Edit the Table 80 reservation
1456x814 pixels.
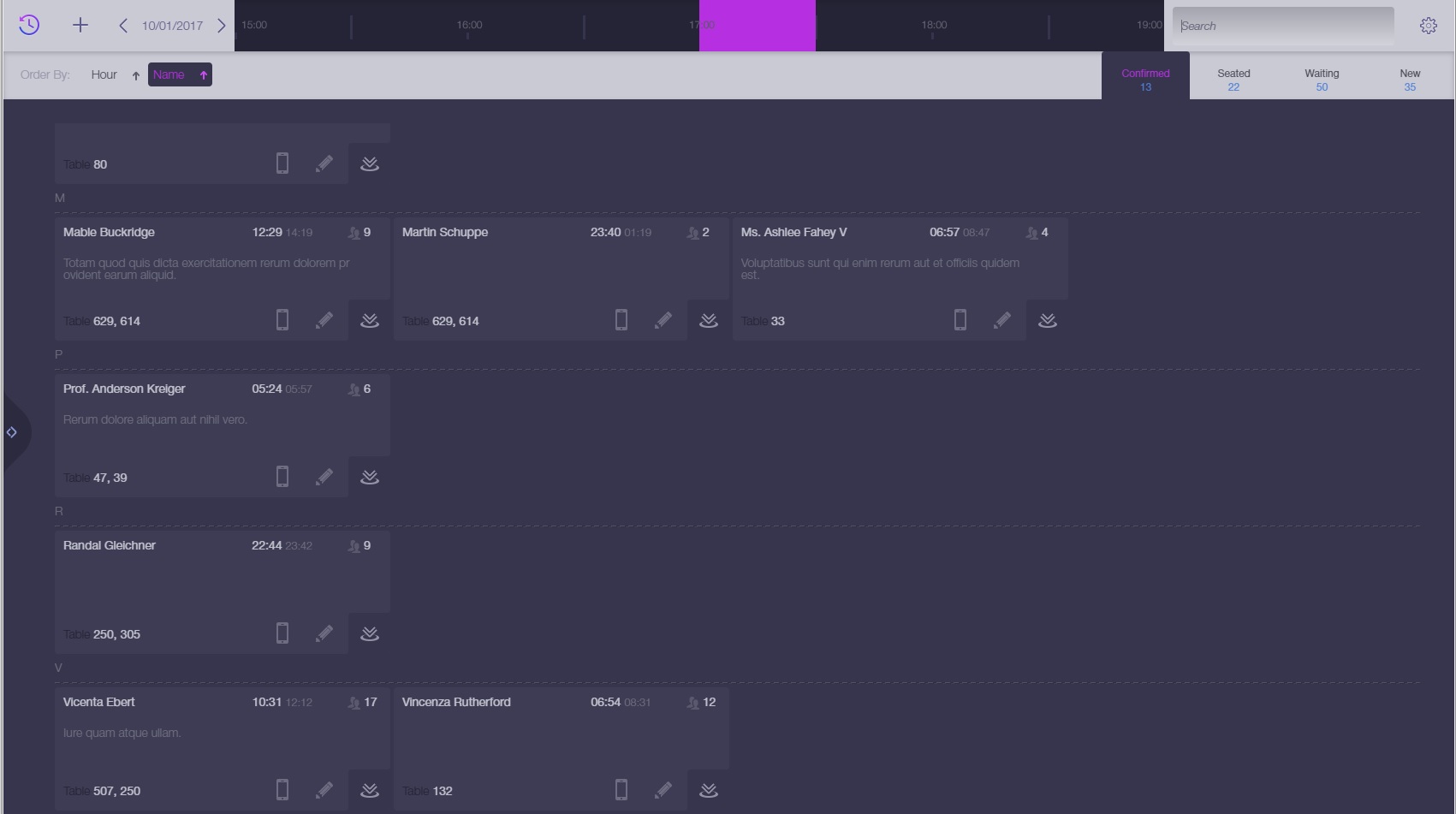[x=324, y=163]
